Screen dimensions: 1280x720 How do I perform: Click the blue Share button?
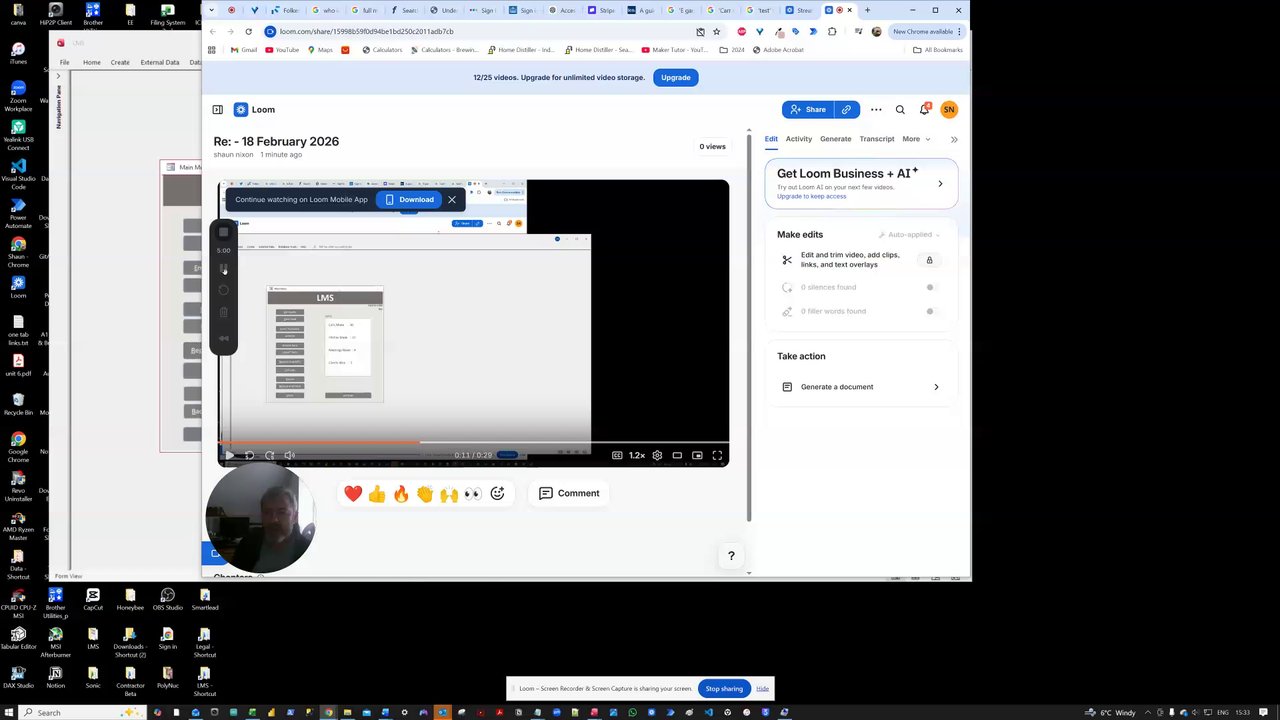(808, 110)
